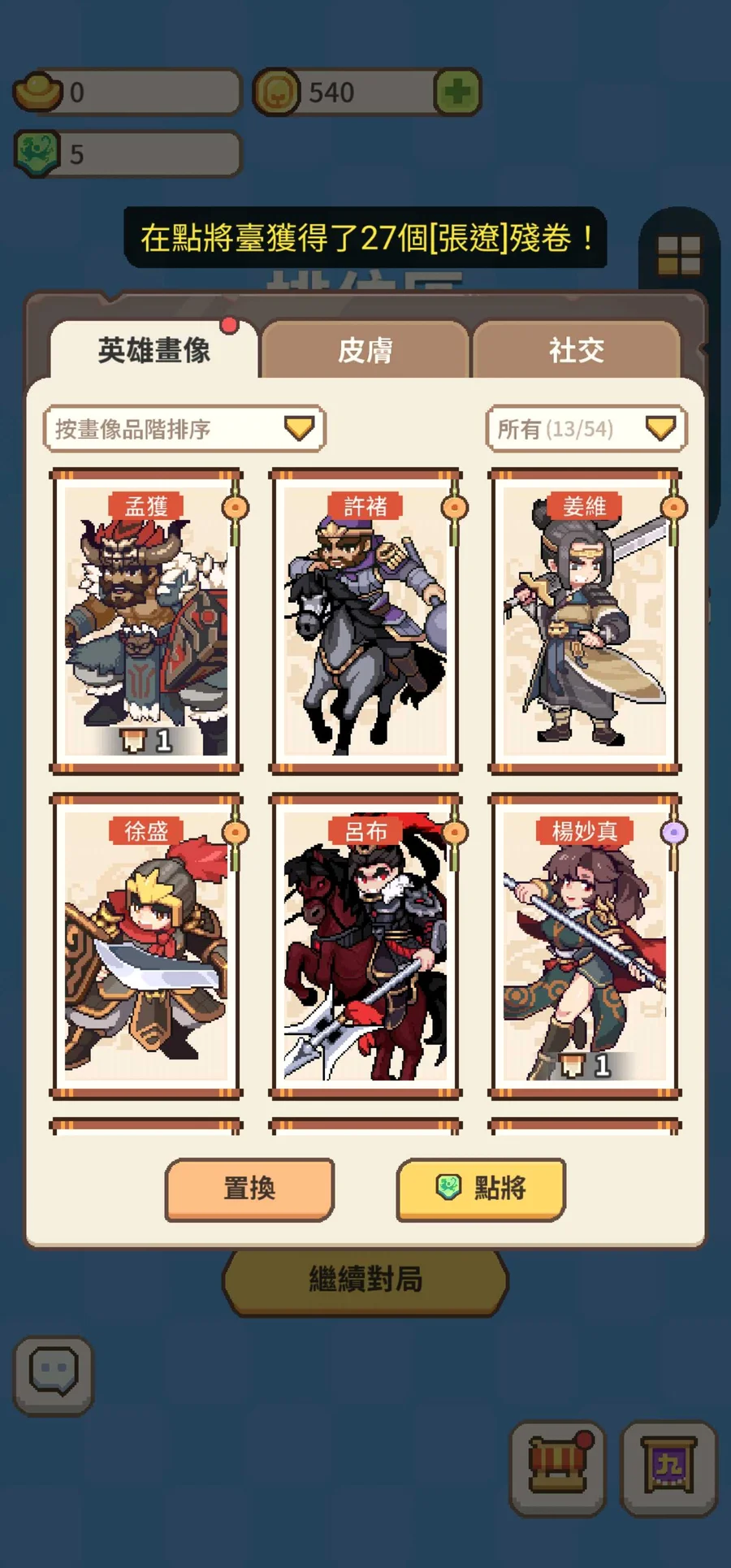Select the 呂布 hero portrait card
The height and width of the screenshot is (1568, 731).
(365, 946)
